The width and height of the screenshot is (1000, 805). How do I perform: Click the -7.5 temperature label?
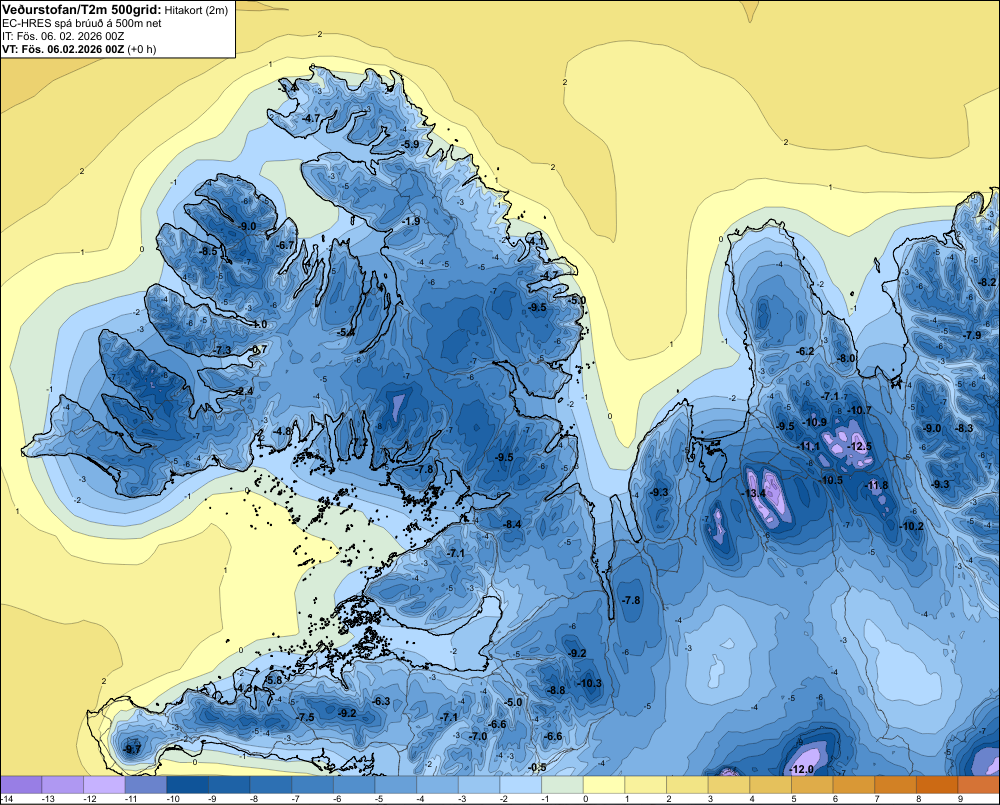(x=305, y=717)
